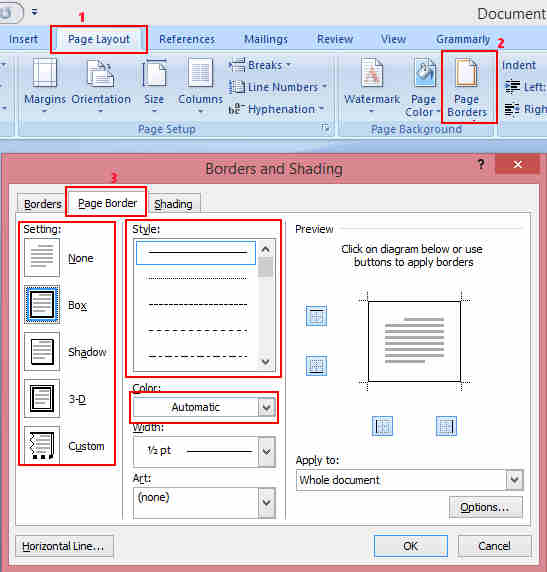Select the None border setting icon
Image resolution: width=547 pixels, height=572 pixels.
42,258
